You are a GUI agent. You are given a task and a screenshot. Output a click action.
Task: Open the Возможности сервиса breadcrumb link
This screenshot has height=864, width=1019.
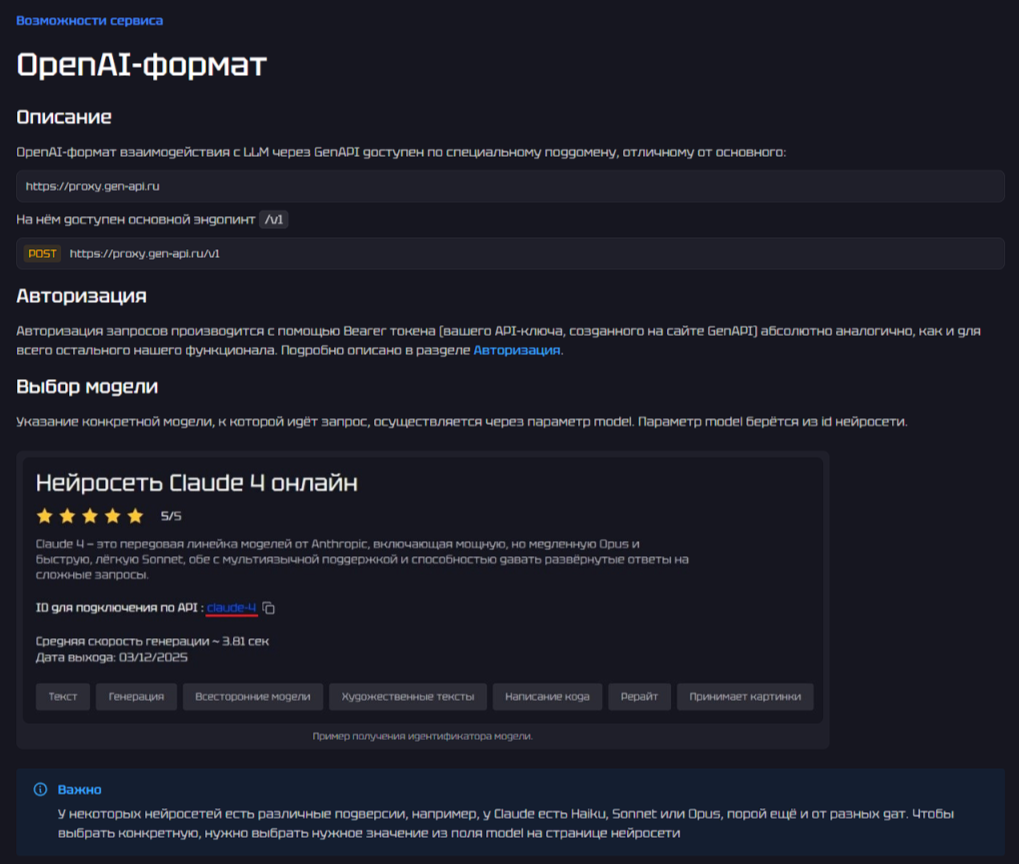point(89,20)
